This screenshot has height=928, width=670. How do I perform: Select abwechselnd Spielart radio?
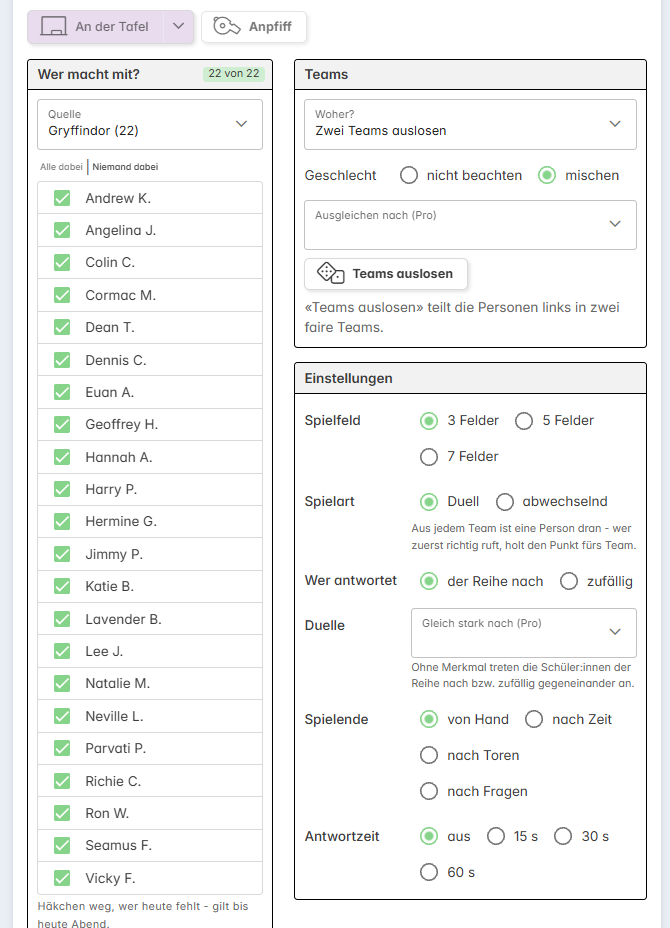point(505,502)
